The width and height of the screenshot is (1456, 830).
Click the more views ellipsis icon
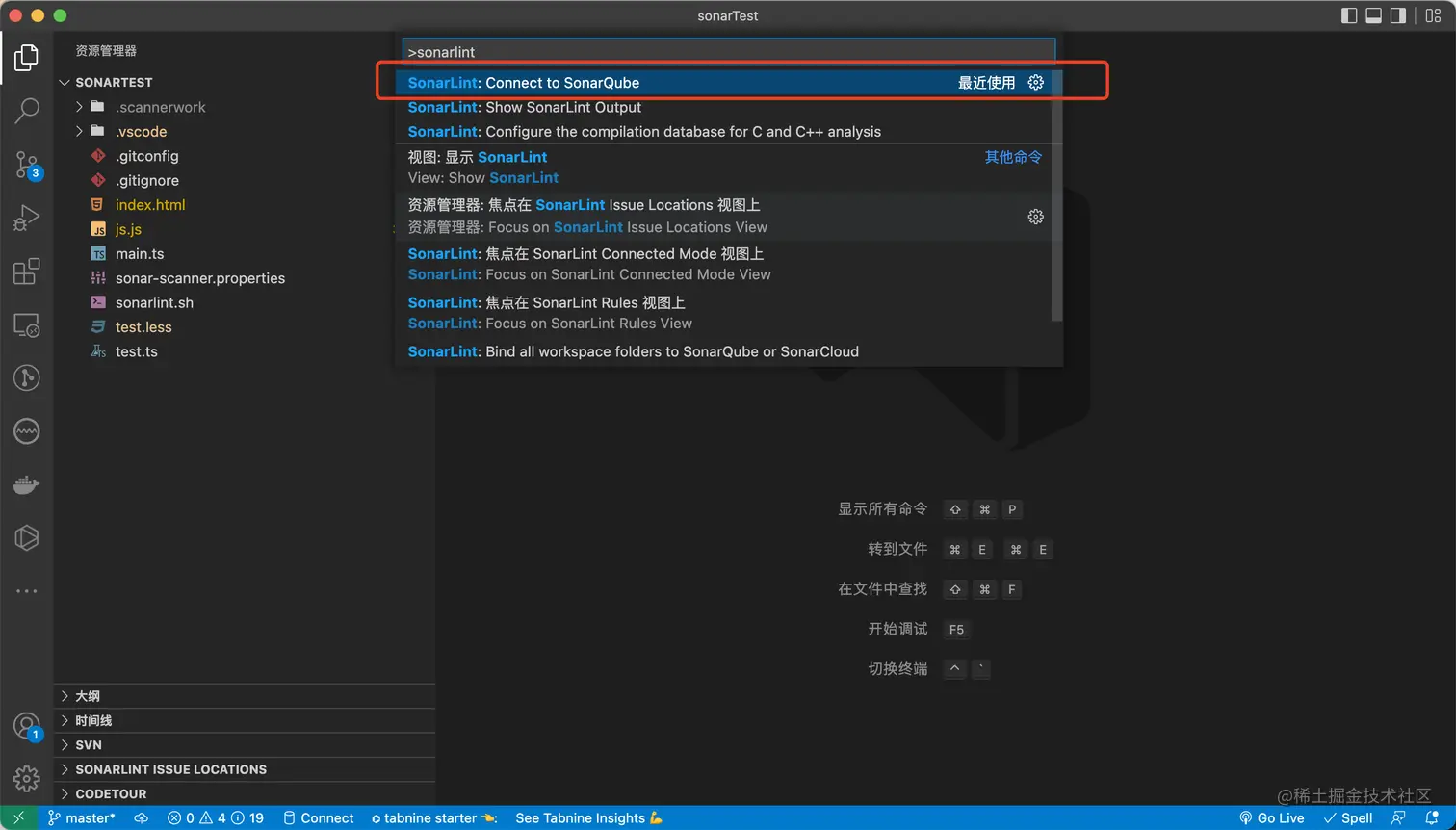[26, 590]
